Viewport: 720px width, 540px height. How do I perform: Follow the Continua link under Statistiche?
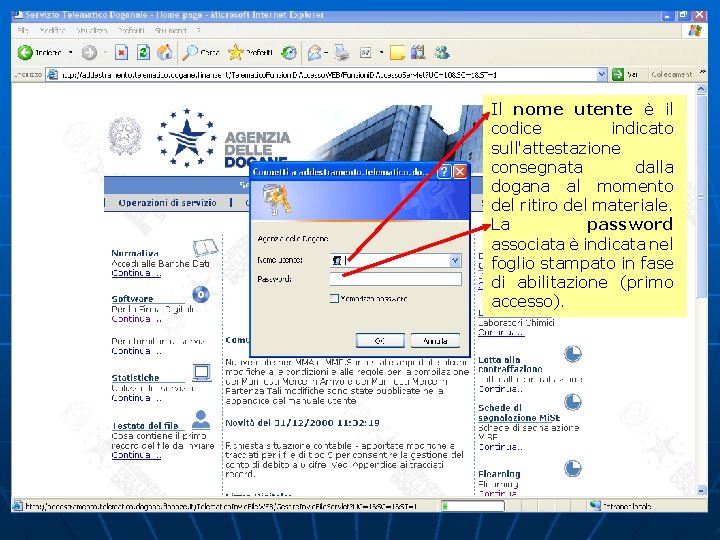point(136,398)
